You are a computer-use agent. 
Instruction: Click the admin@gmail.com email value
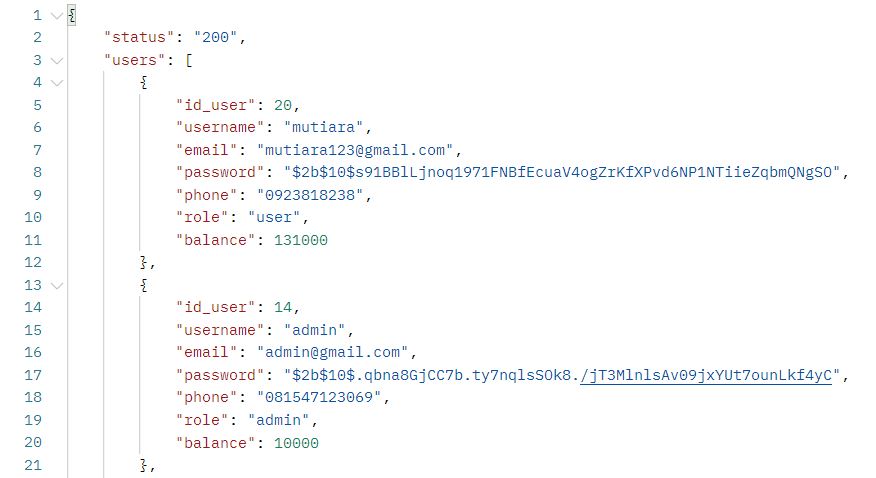332,352
